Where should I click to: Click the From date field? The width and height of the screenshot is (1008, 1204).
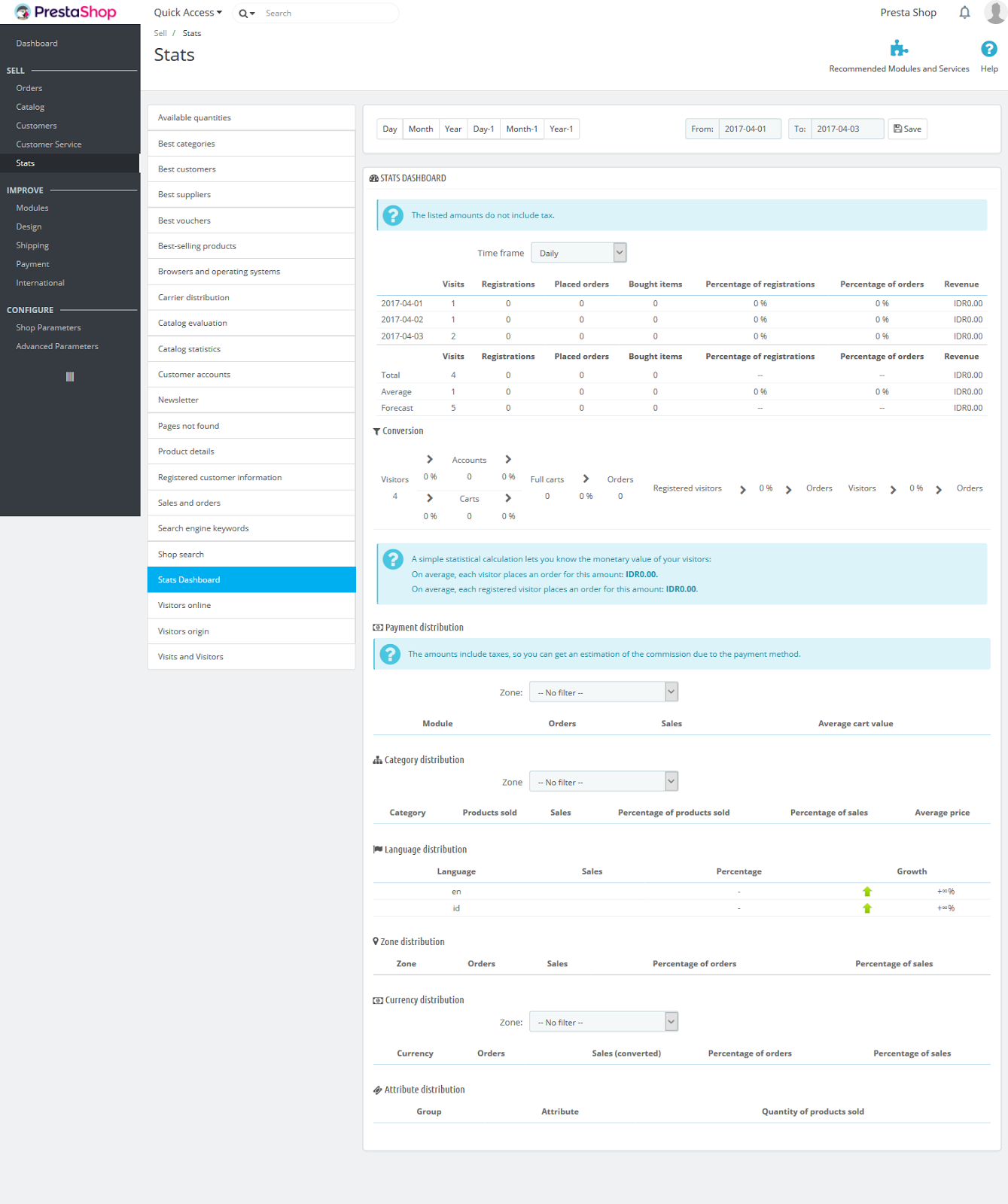(750, 129)
